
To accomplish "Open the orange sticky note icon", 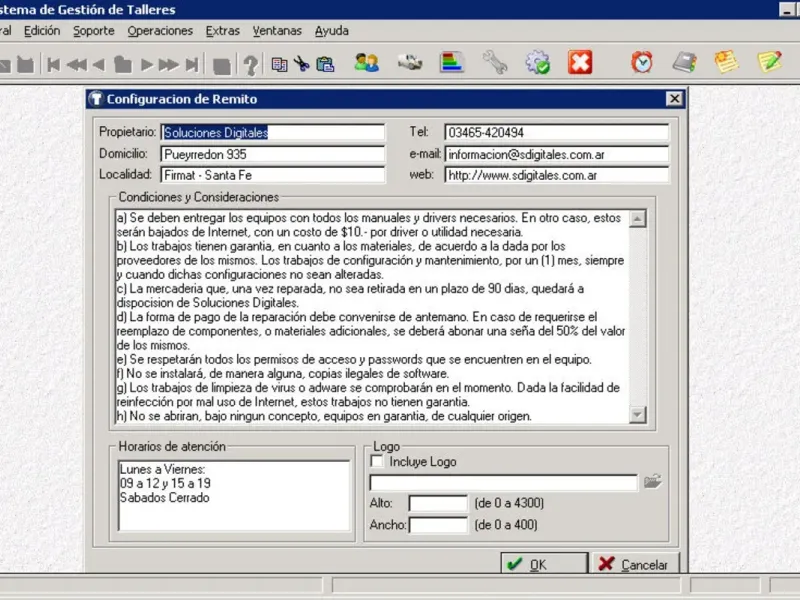I will coord(726,62).
